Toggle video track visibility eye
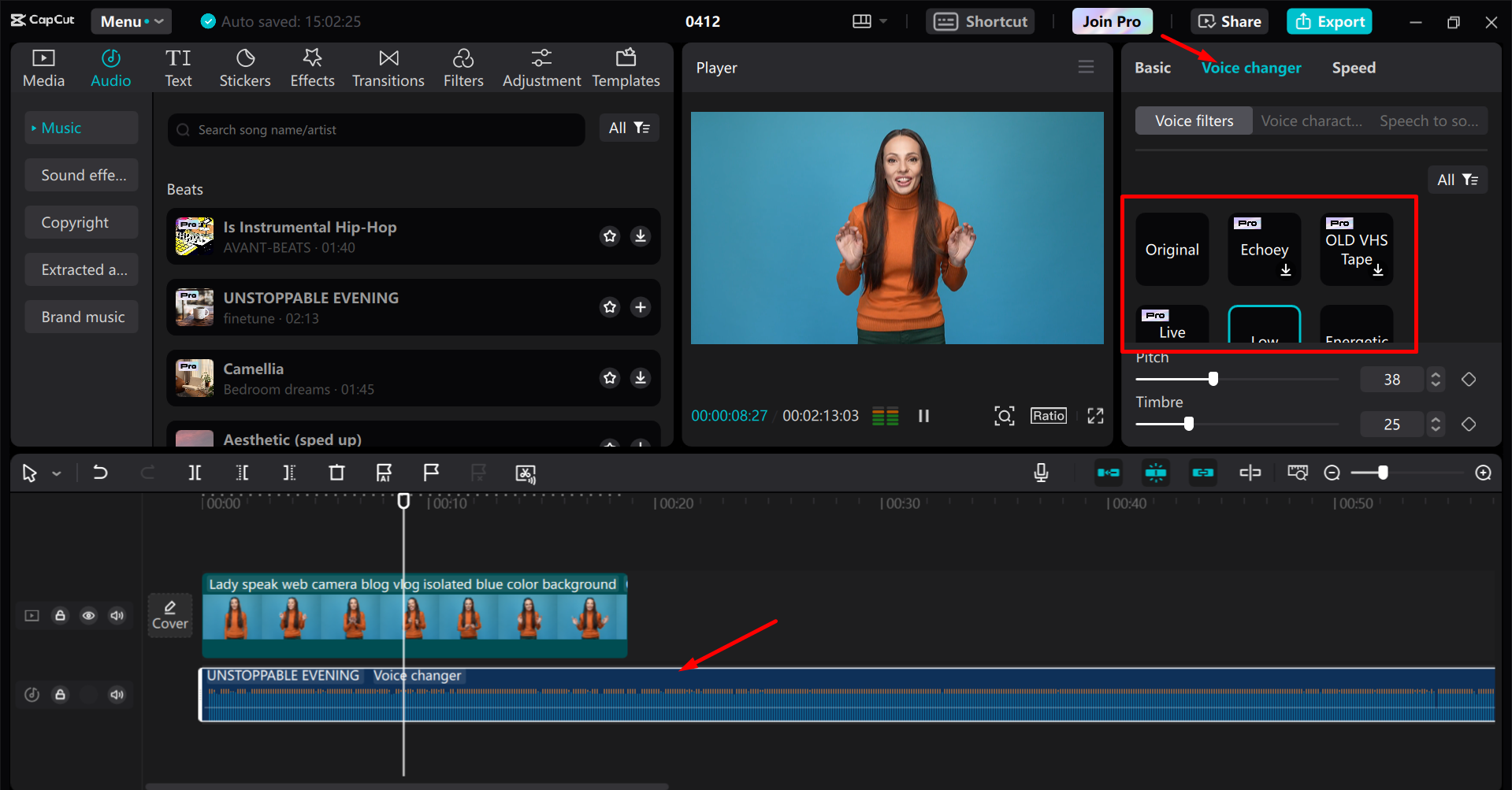Viewport: 1512px width, 790px height. click(88, 616)
